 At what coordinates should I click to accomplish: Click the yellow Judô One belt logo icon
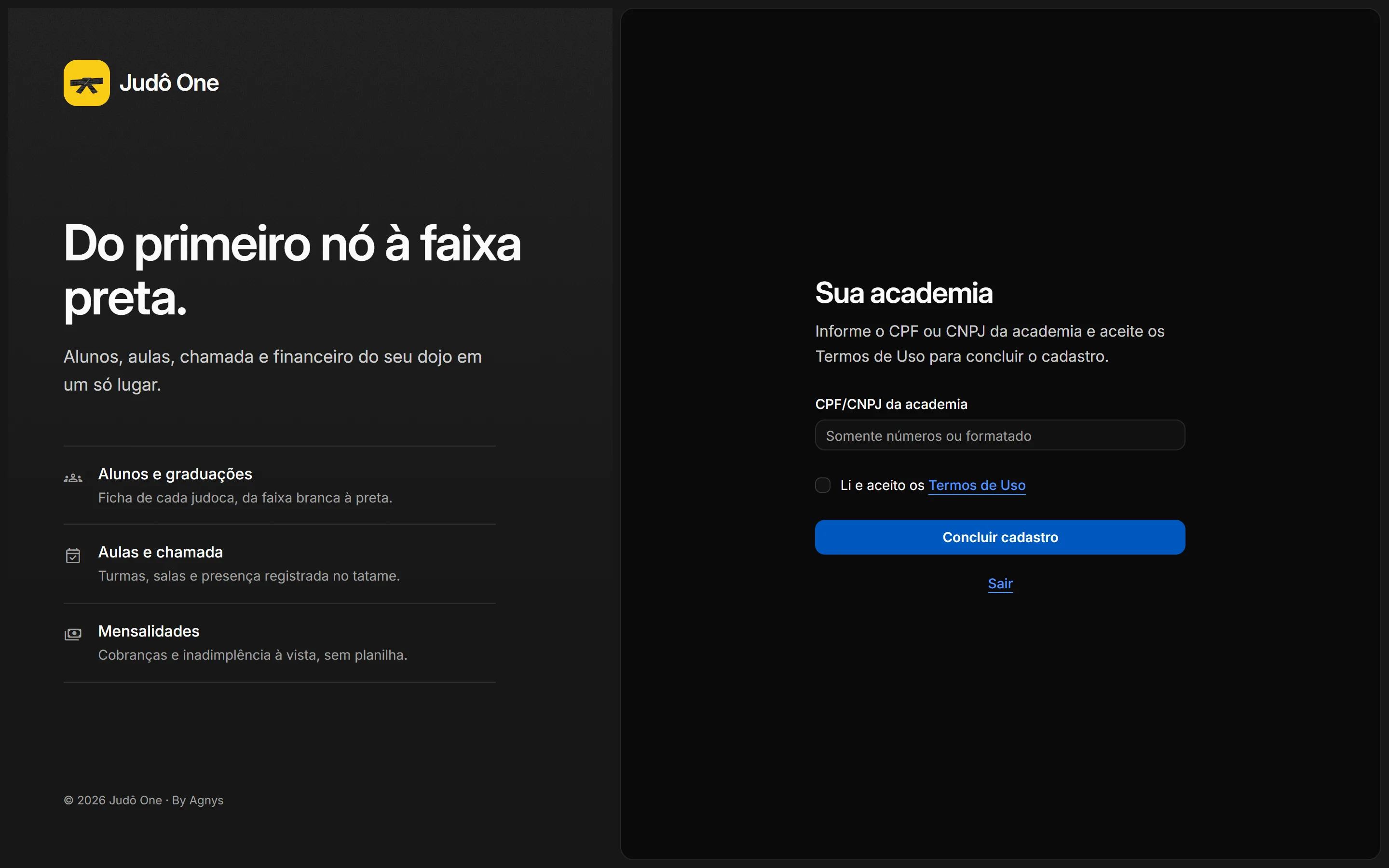tap(87, 82)
